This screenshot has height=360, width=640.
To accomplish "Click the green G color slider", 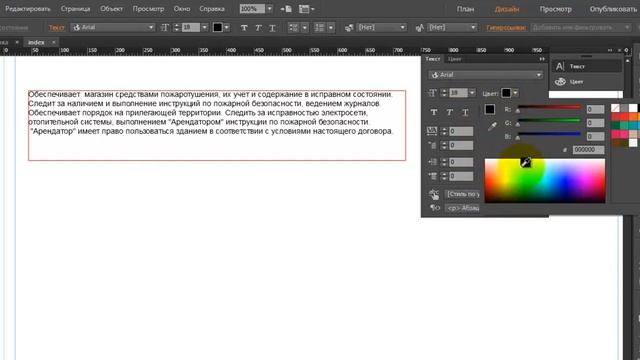I will [x=549, y=121].
